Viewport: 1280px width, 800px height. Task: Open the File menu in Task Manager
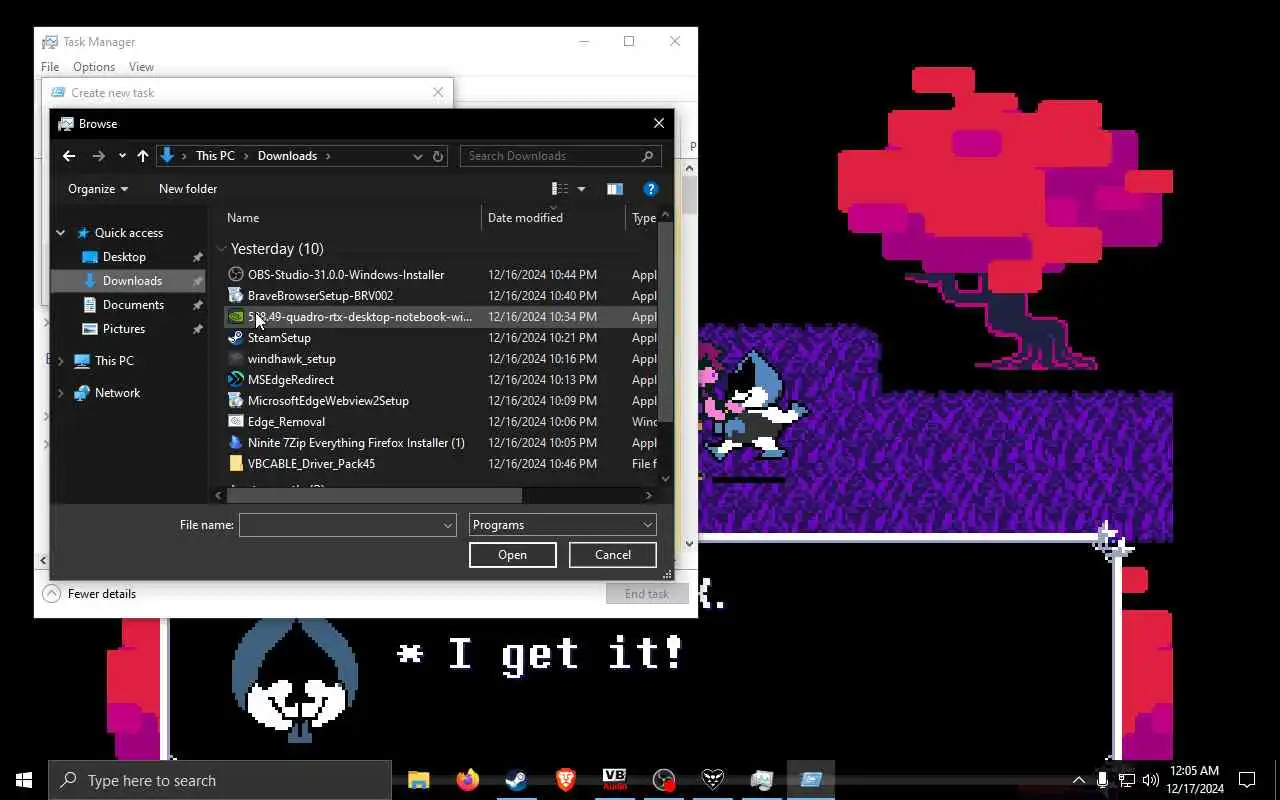(x=50, y=67)
